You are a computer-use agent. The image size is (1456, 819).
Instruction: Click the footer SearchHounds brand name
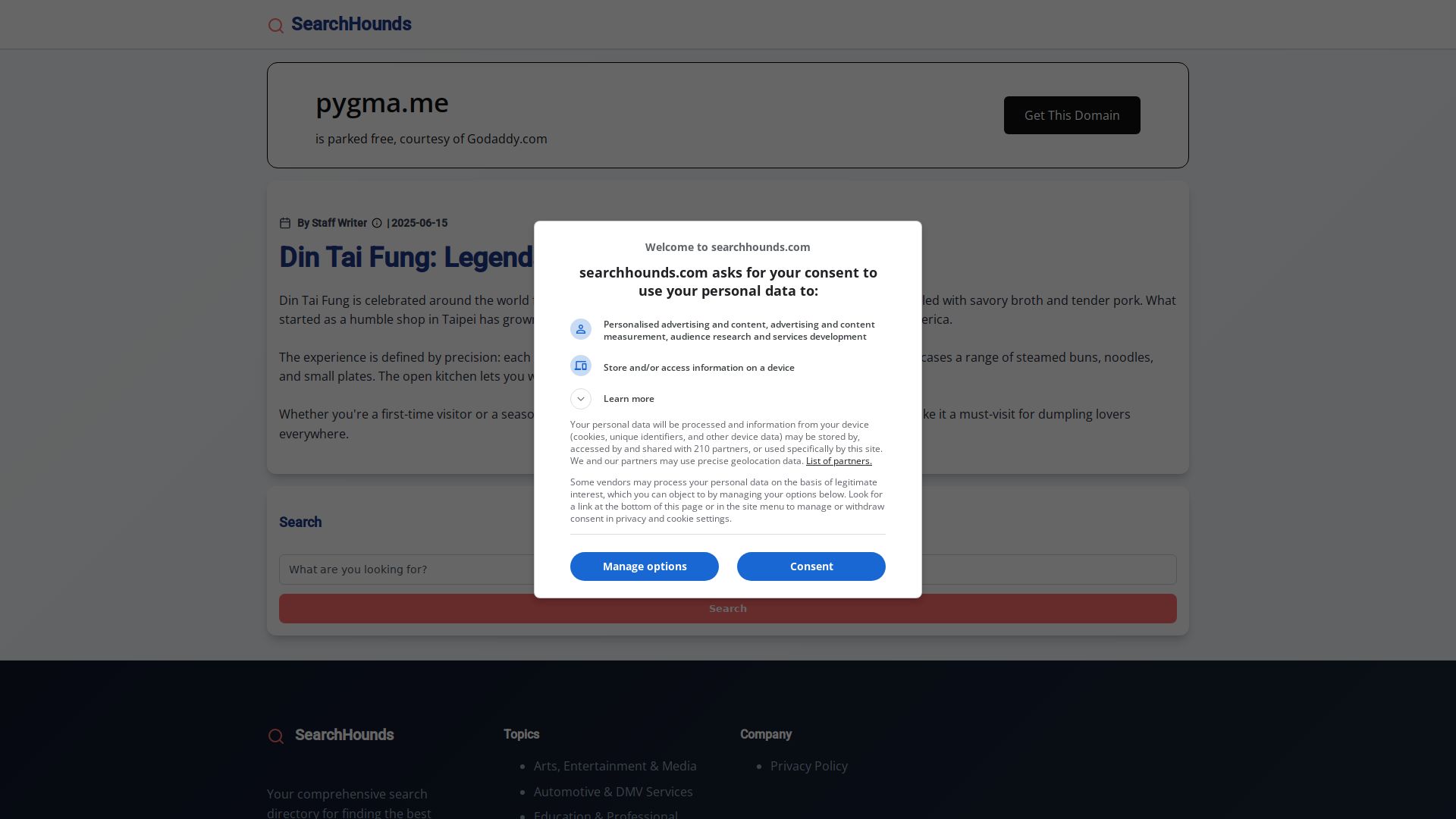pyautogui.click(x=344, y=735)
